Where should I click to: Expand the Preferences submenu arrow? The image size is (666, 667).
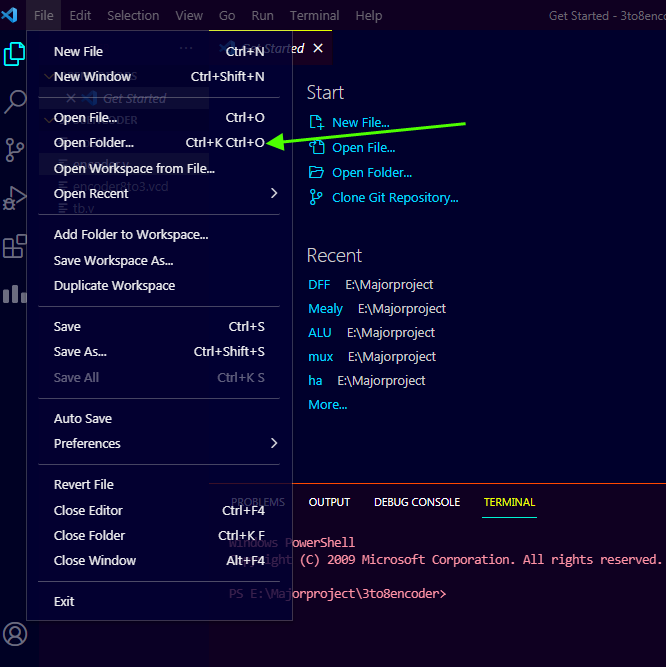pos(274,443)
